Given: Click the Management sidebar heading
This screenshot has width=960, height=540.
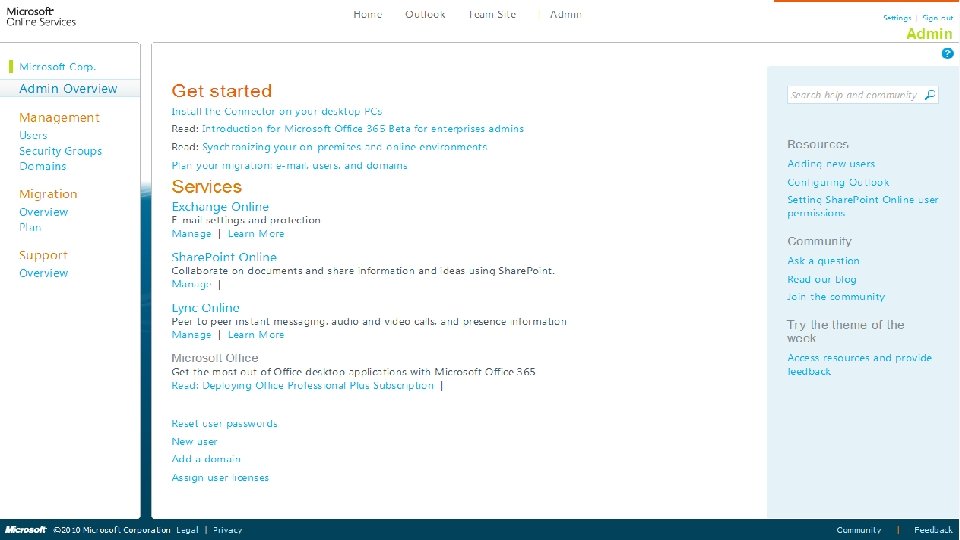Looking at the screenshot, I should click(59, 118).
